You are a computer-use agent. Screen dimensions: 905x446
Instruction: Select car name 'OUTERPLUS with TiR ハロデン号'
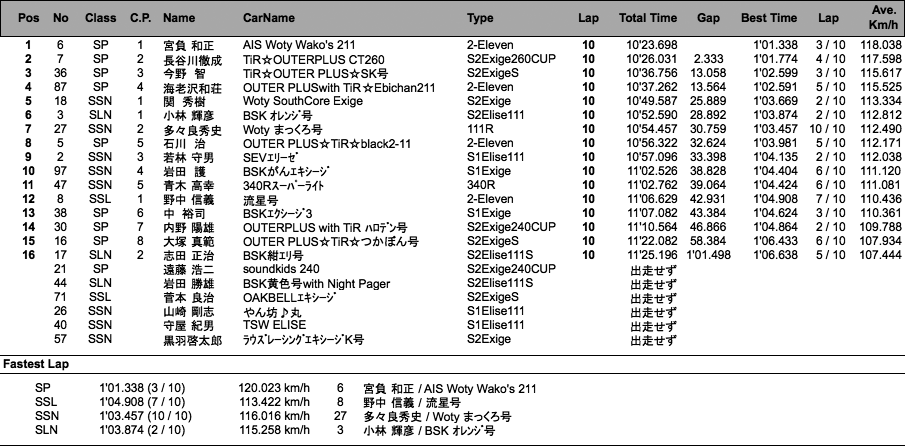(325, 227)
